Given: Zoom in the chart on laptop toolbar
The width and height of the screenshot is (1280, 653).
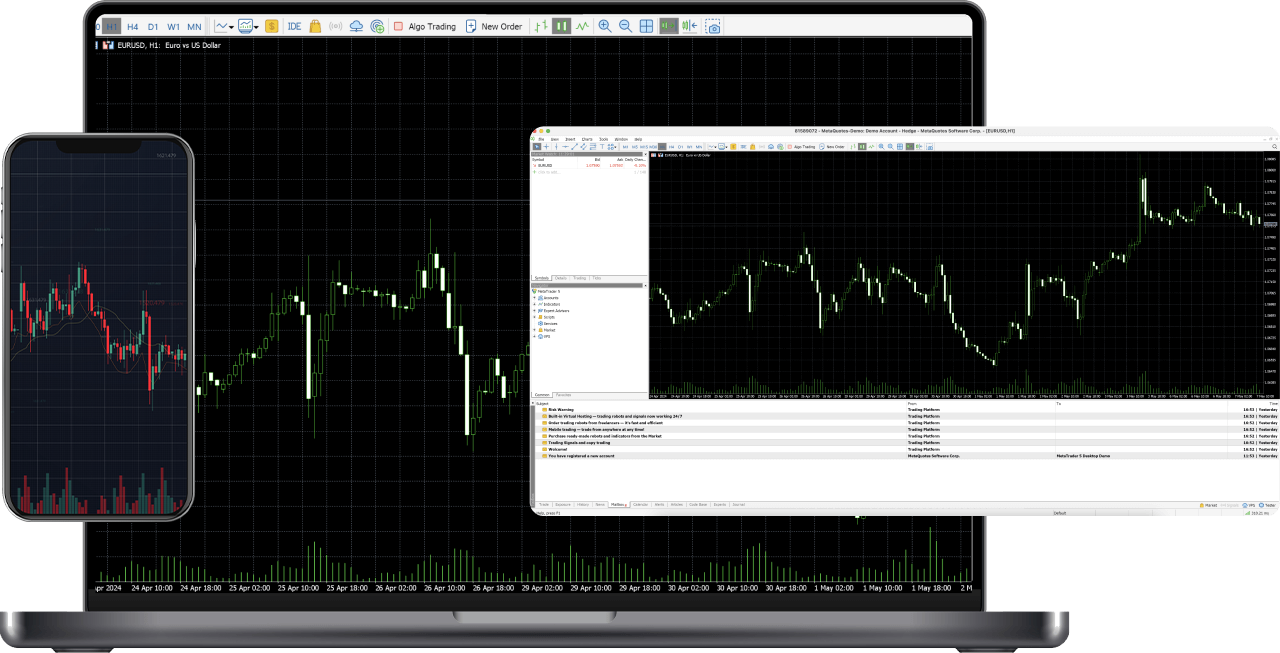Looking at the screenshot, I should [605, 26].
